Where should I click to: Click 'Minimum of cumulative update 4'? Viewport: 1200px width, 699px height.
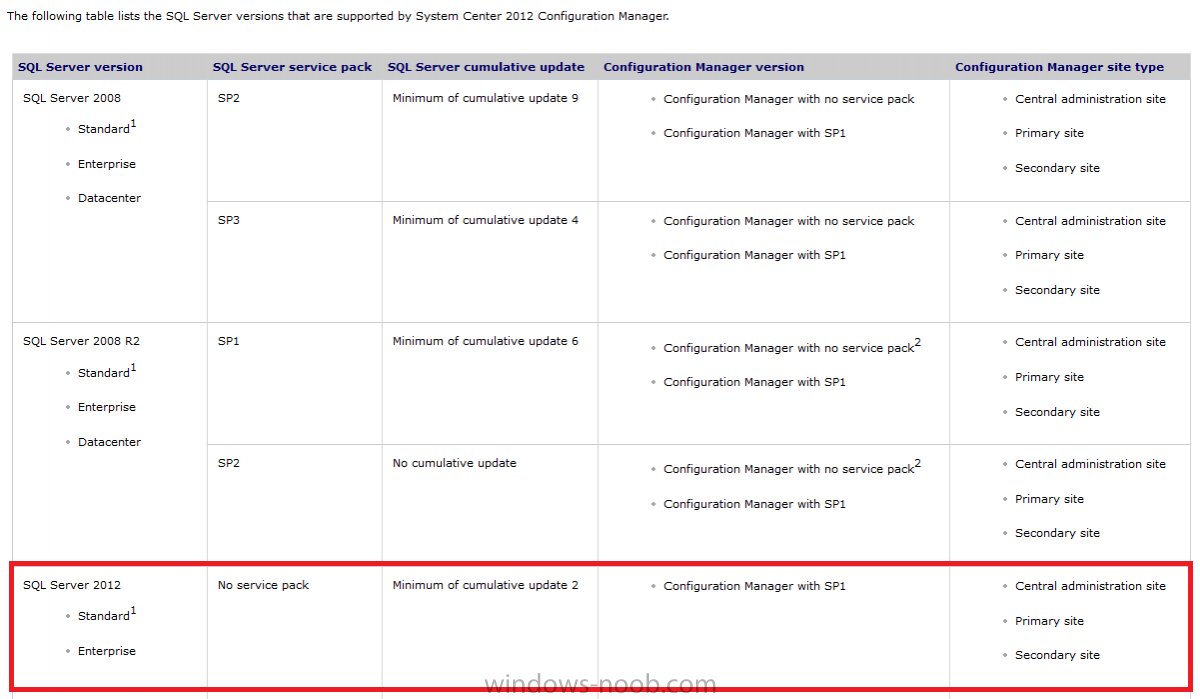pyautogui.click(x=485, y=220)
